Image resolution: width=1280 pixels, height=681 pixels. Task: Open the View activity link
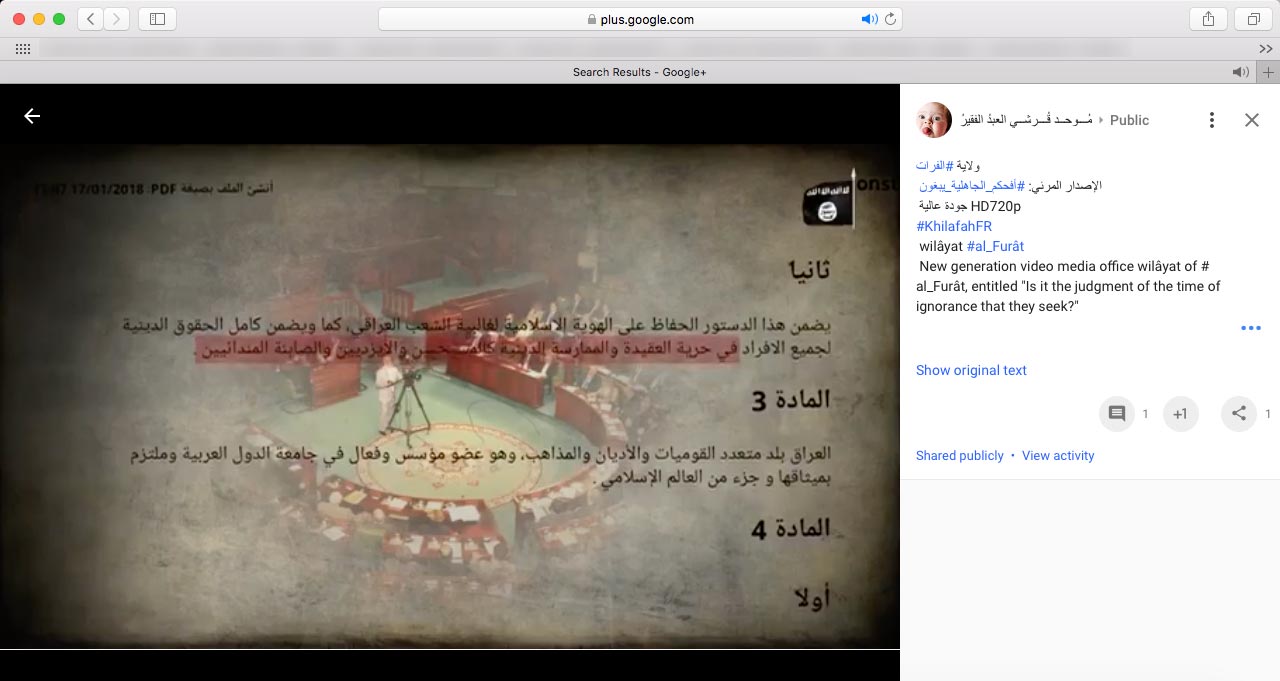pos(1058,455)
